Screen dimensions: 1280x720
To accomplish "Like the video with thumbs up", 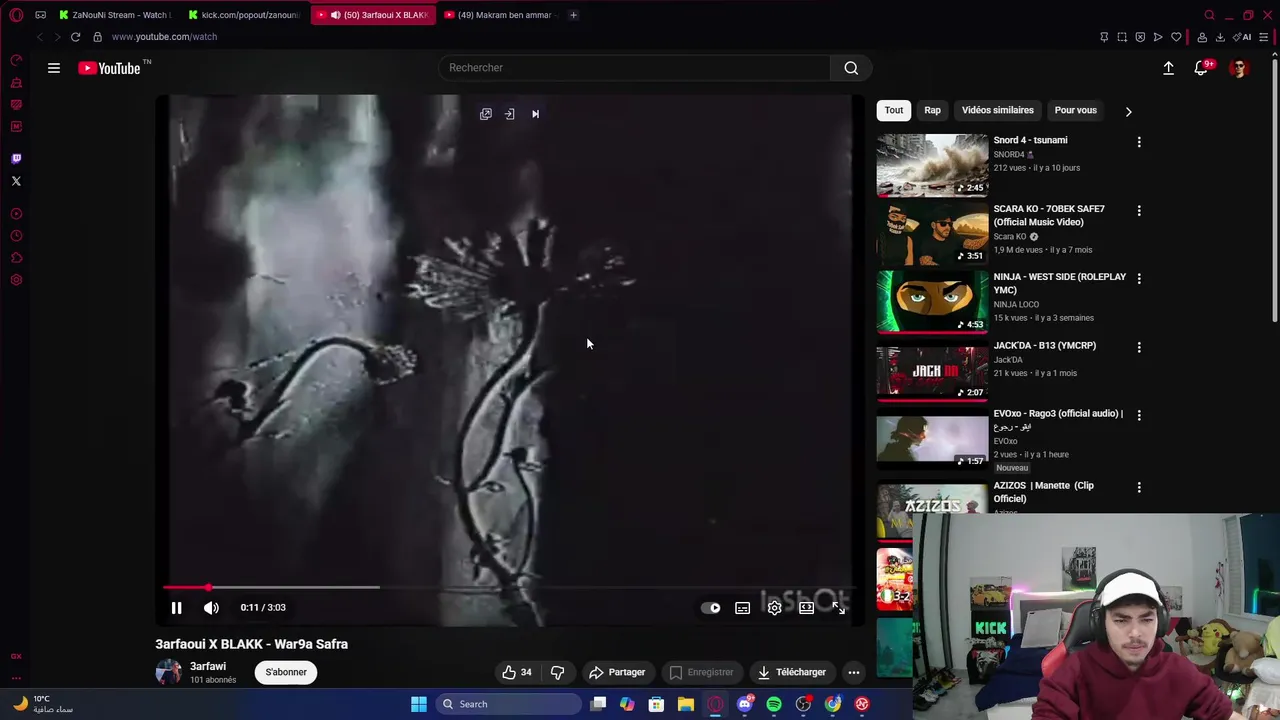I will tap(517, 672).
